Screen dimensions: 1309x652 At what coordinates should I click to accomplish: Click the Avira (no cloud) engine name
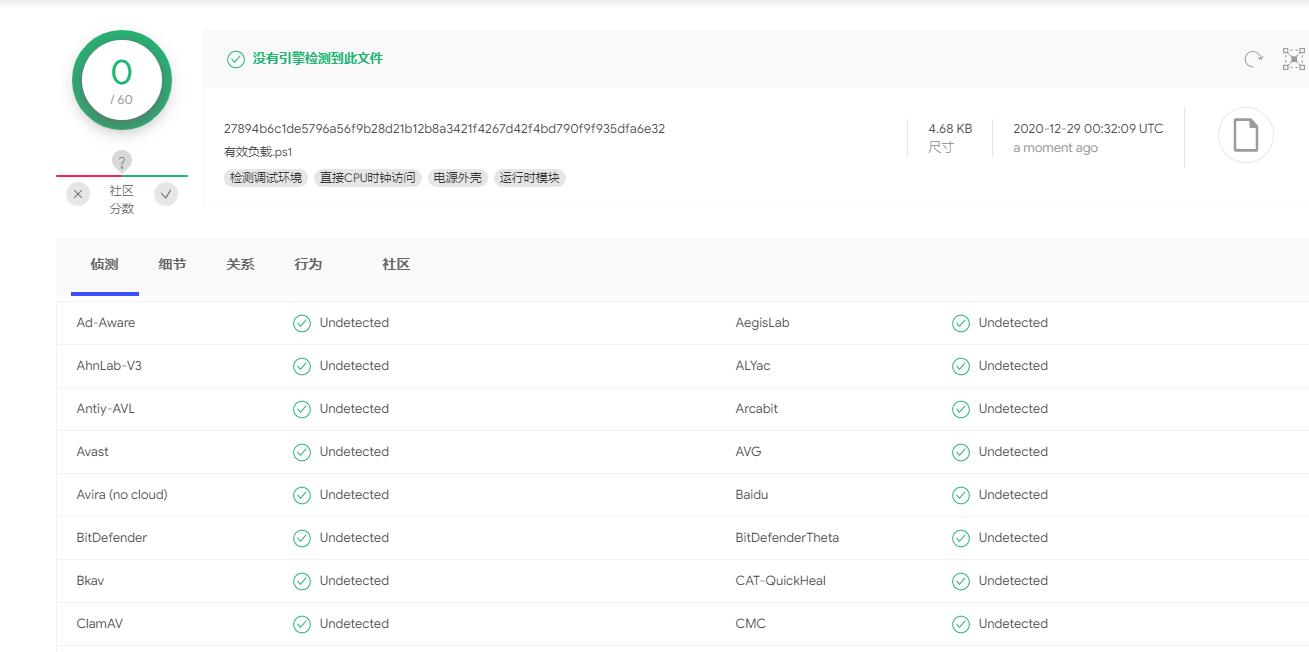coord(122,495)
